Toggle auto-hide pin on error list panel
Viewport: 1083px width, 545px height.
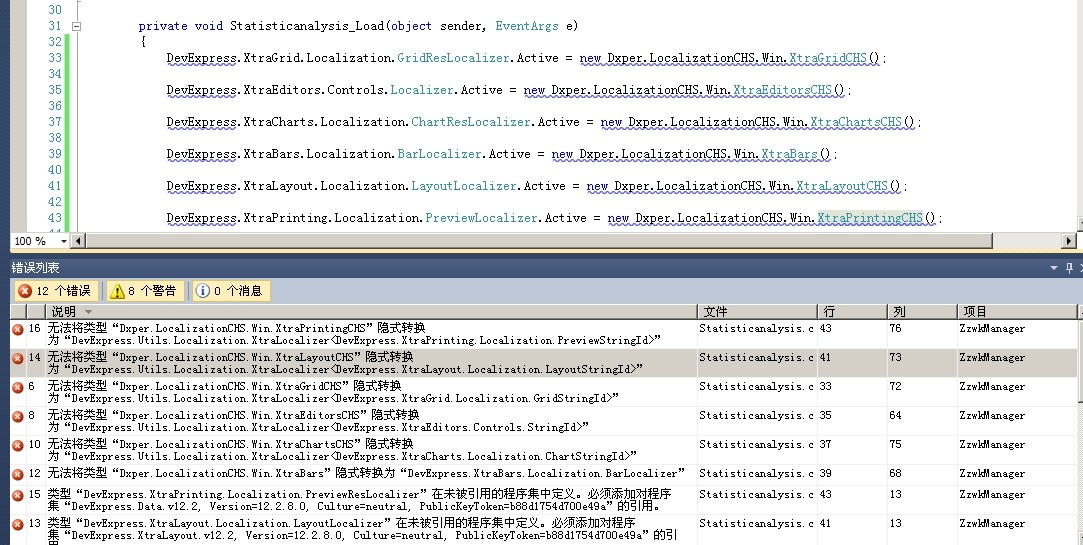click(x=1069, y=268)
